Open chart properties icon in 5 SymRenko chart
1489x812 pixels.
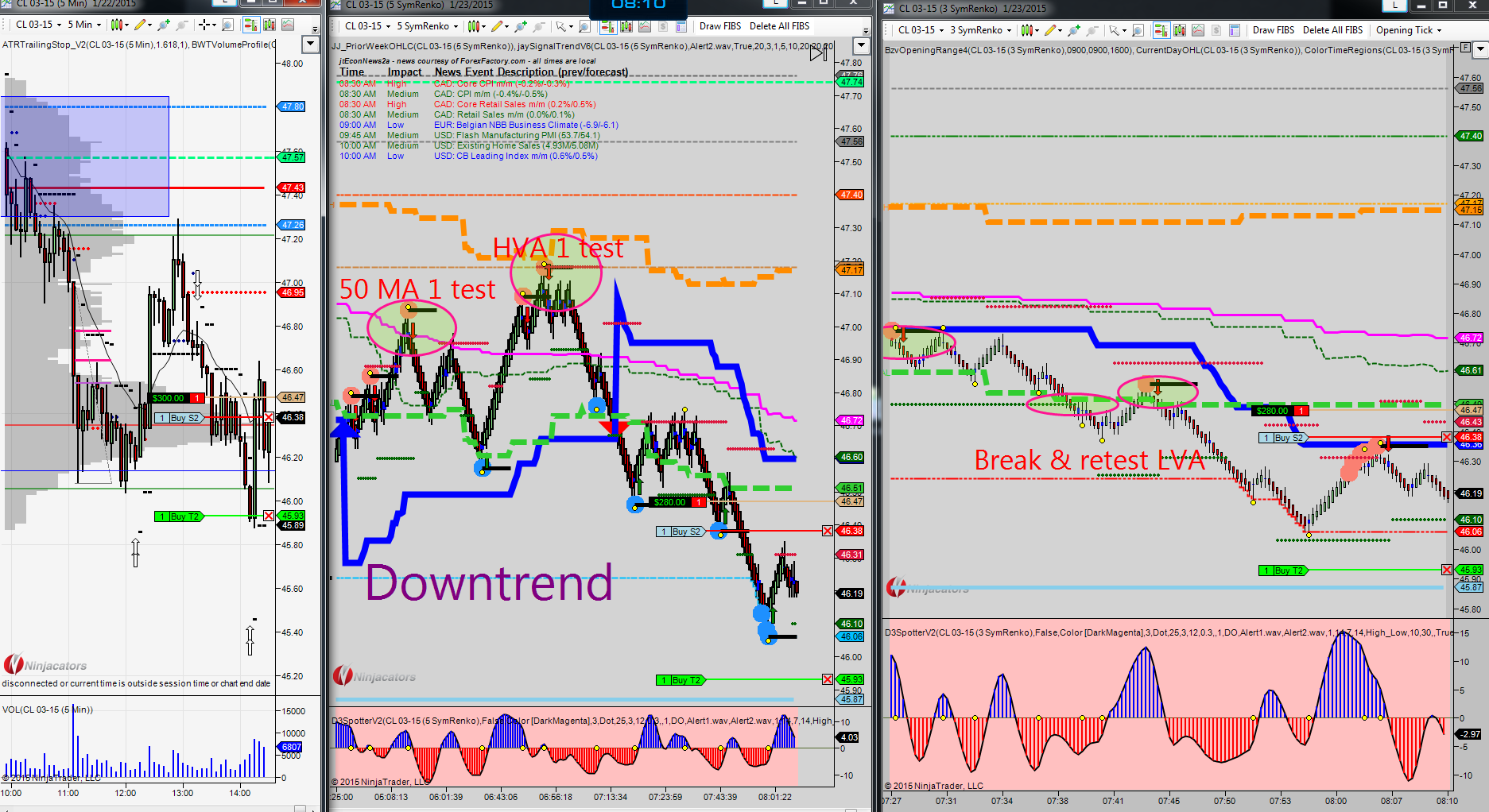click(x=681, y=26)
